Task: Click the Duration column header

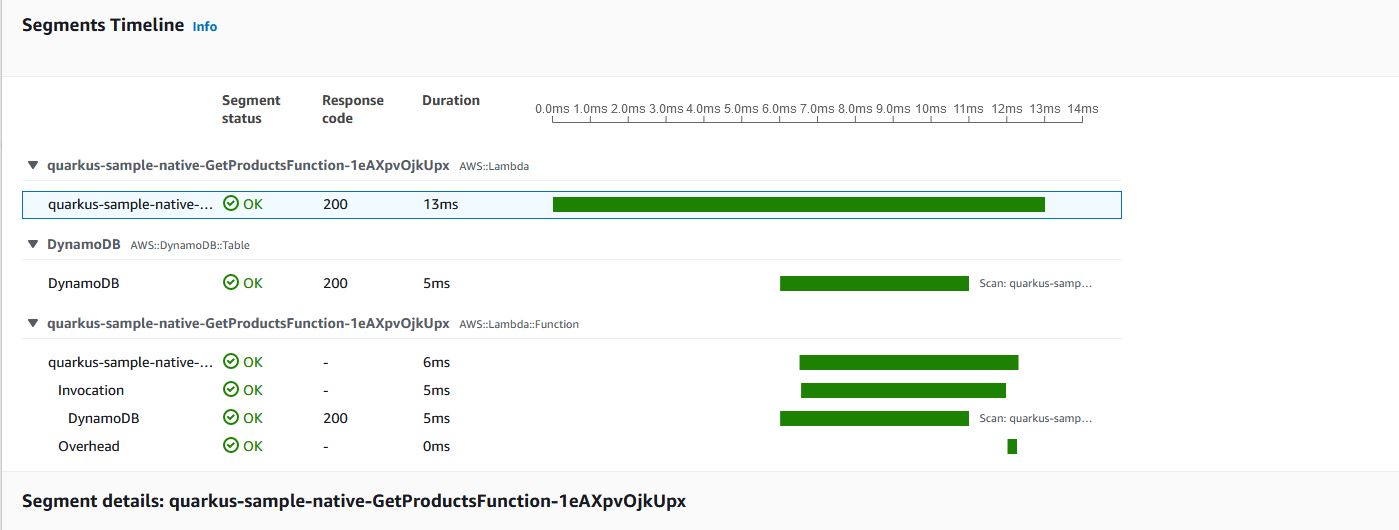Action: tap(451, 100)
